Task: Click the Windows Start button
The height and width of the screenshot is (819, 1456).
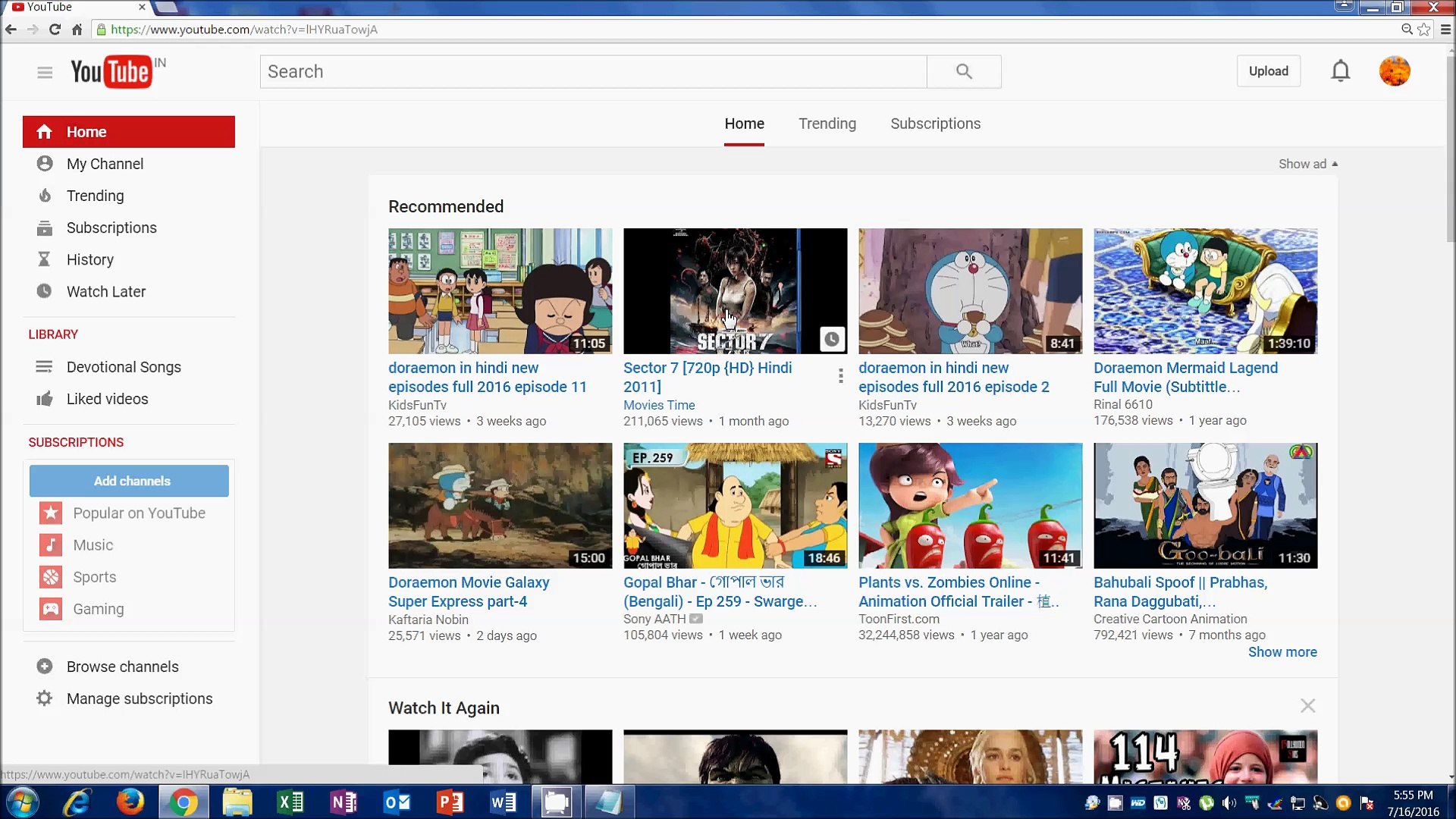Action: pos(22,802)
